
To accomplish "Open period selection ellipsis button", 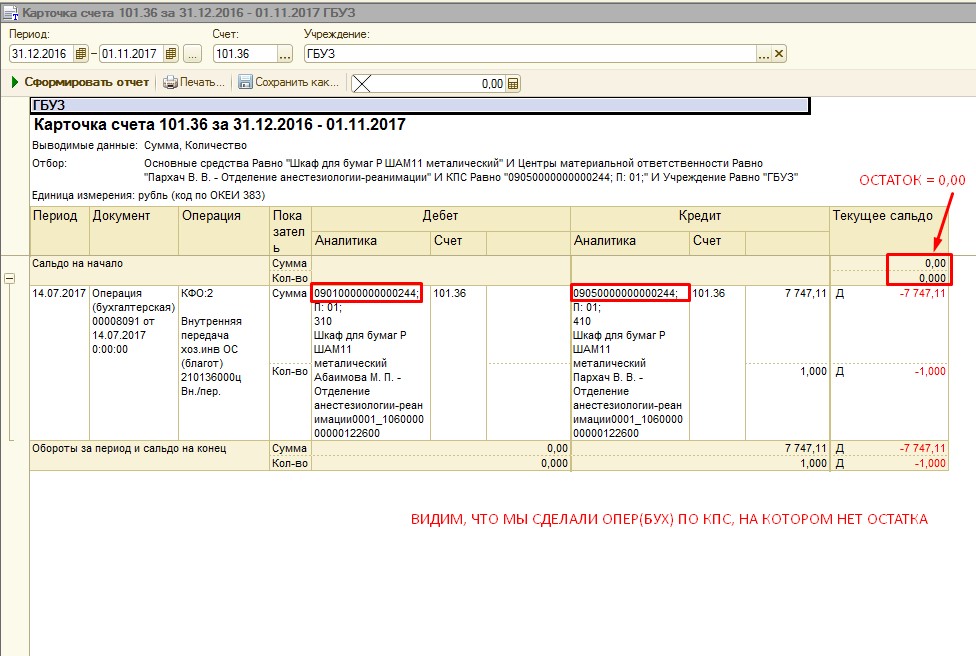I will 193,54.
